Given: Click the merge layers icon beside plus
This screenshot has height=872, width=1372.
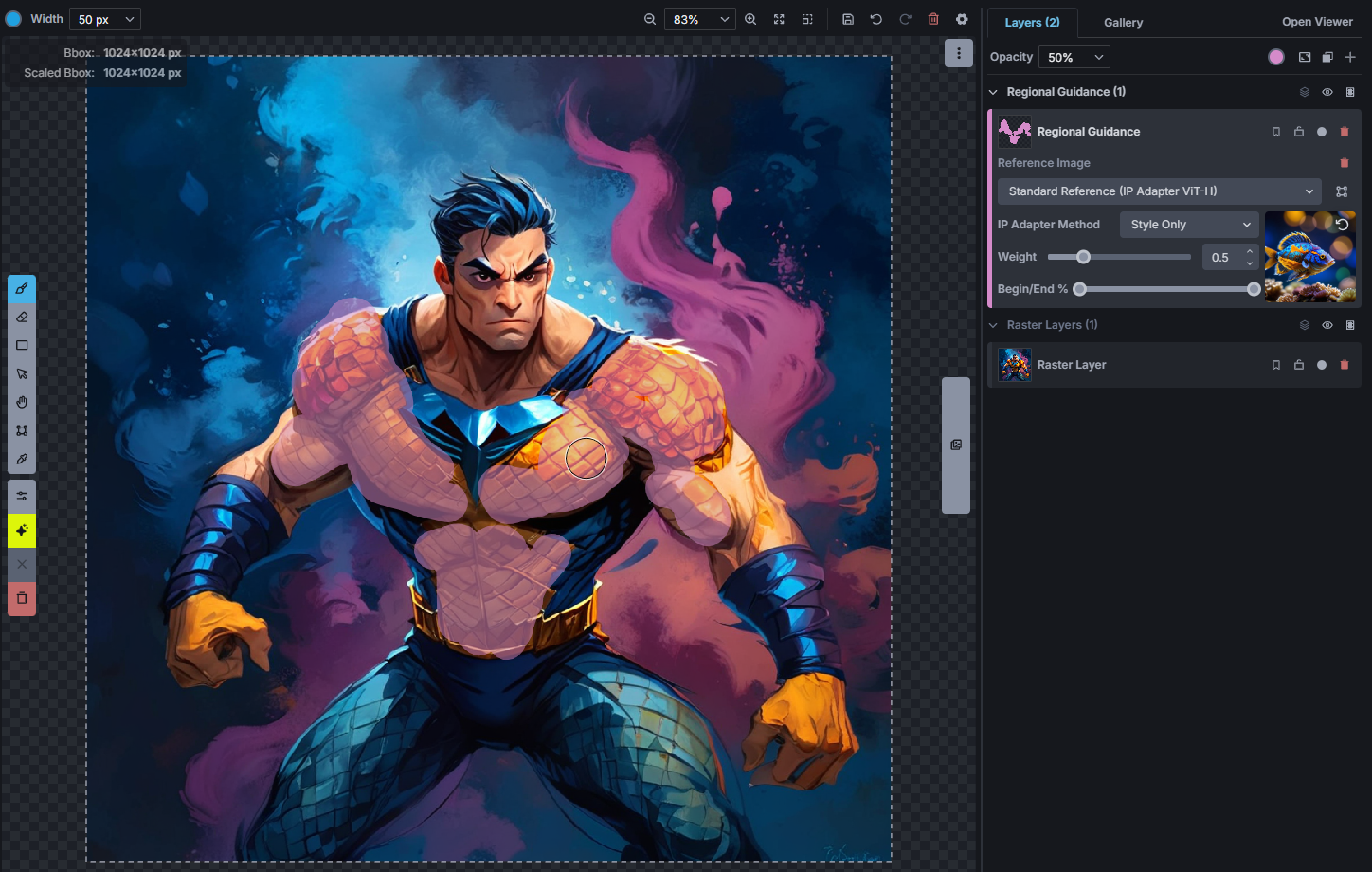Looking at the screenshot, I should (1327, 57).
